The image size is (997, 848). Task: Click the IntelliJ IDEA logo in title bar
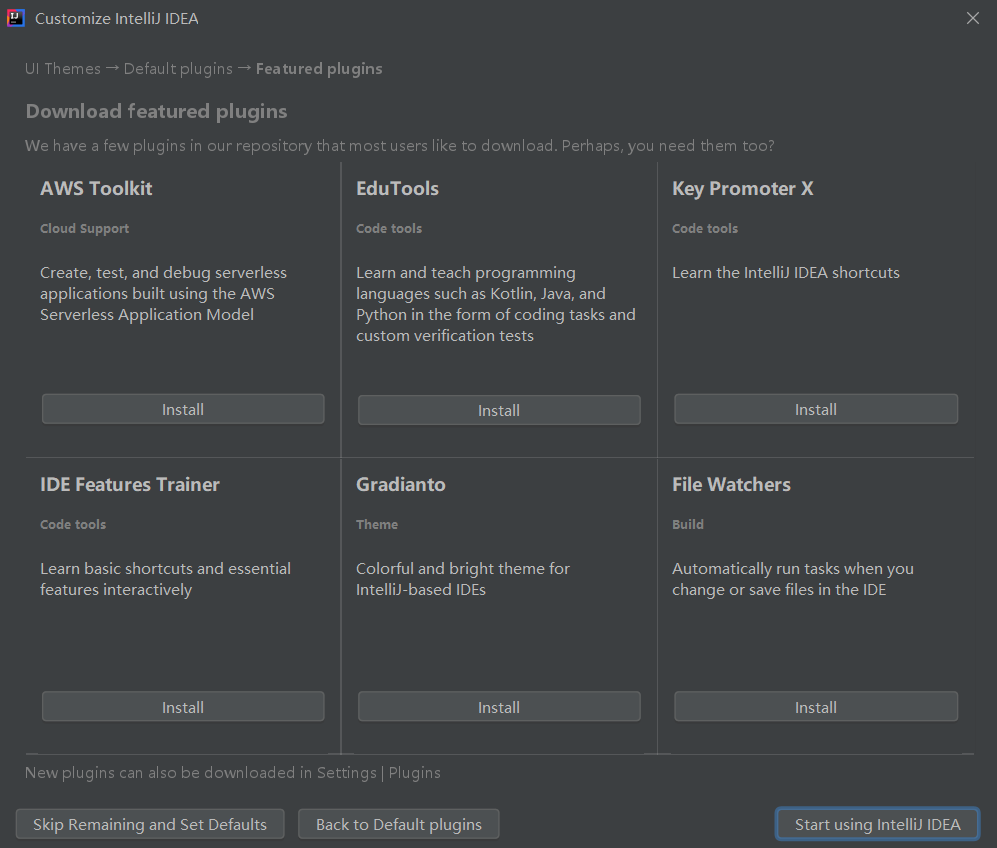click(16, 18)
